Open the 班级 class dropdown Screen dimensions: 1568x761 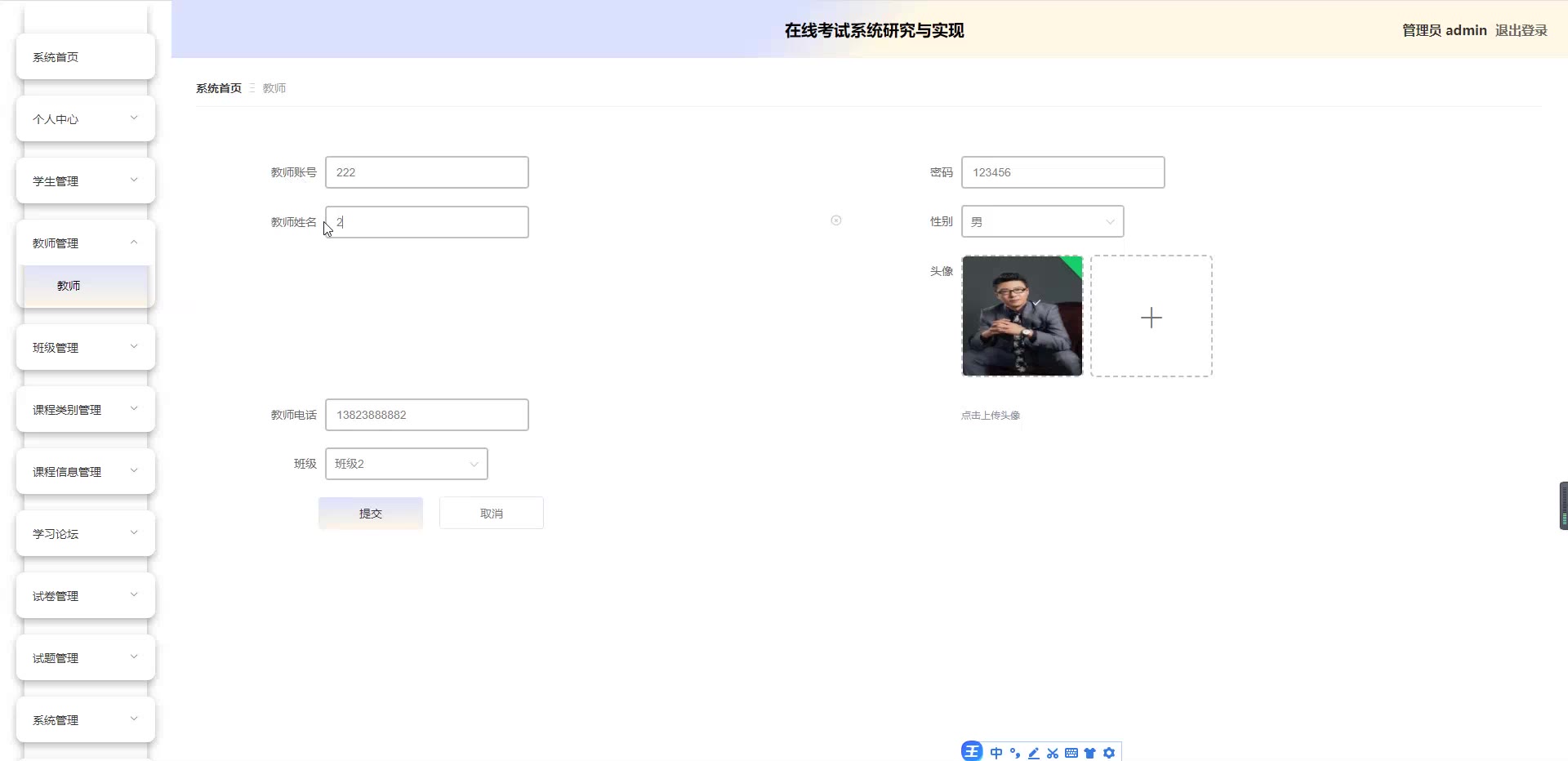click(407, 464)
